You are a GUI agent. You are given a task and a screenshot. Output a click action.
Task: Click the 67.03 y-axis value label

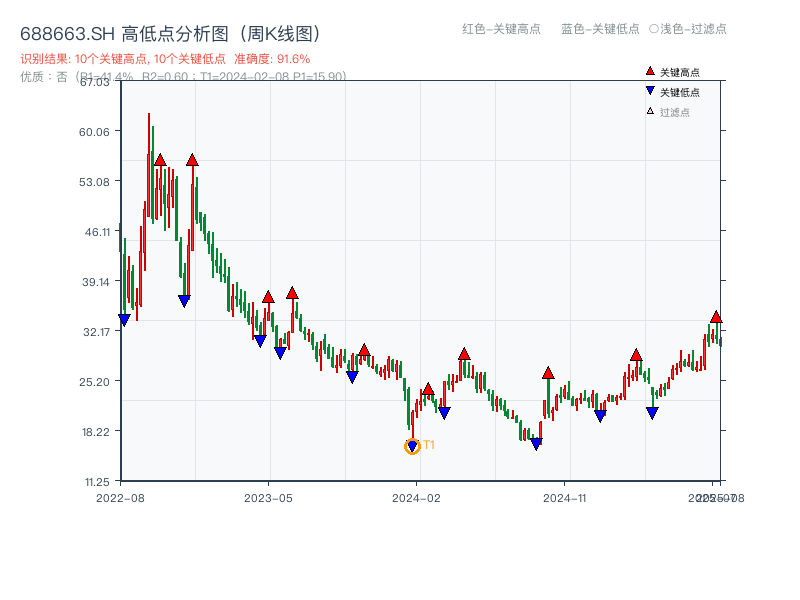point(97,84)
